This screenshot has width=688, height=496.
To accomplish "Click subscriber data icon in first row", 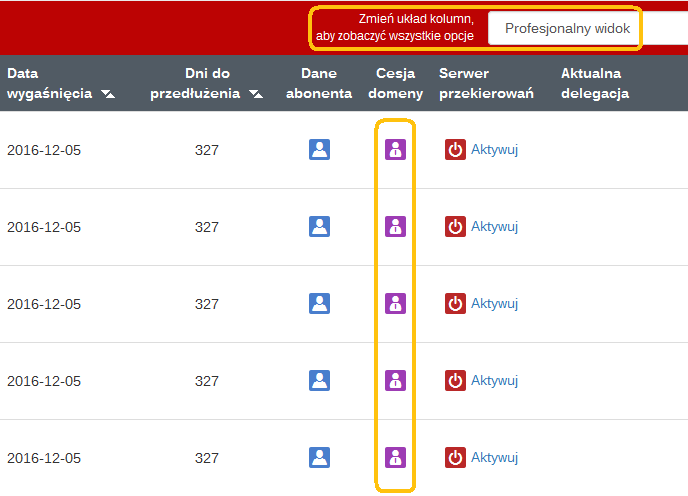I will 319,150.
